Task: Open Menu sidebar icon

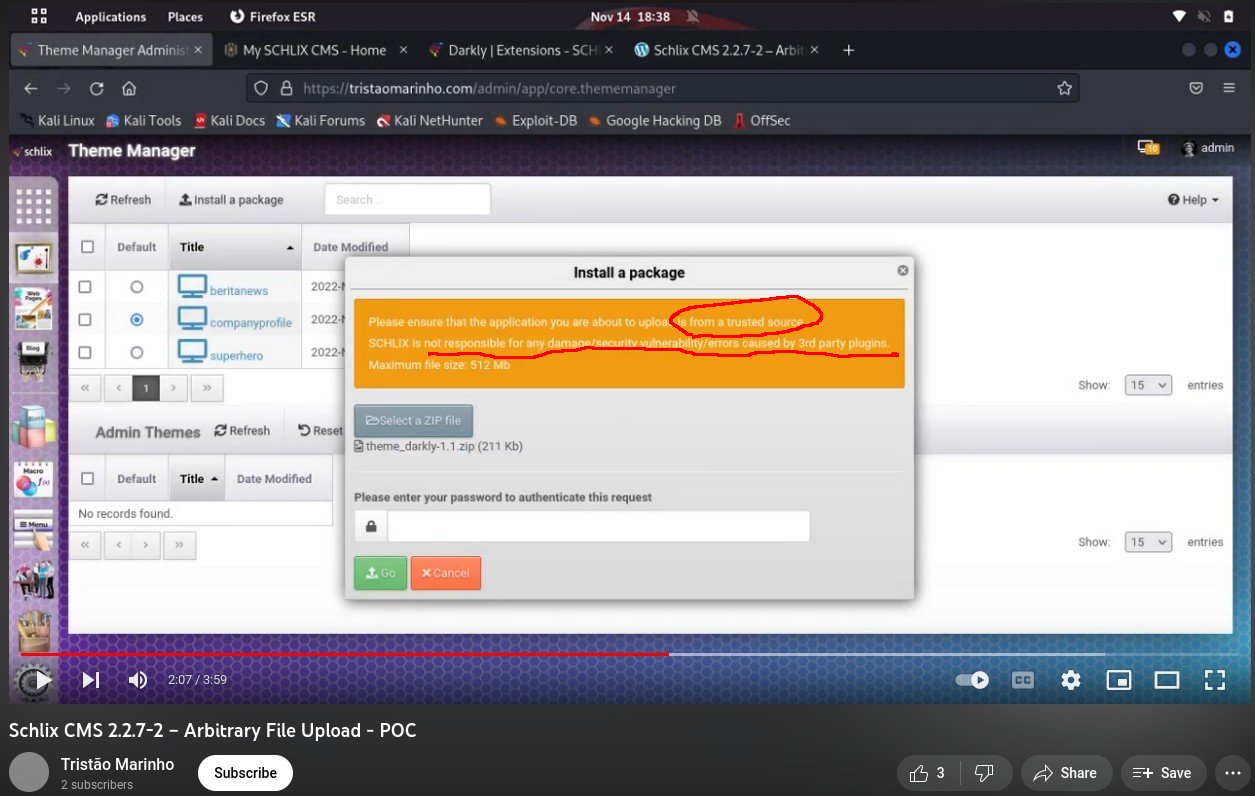Action: click(33, 530)
